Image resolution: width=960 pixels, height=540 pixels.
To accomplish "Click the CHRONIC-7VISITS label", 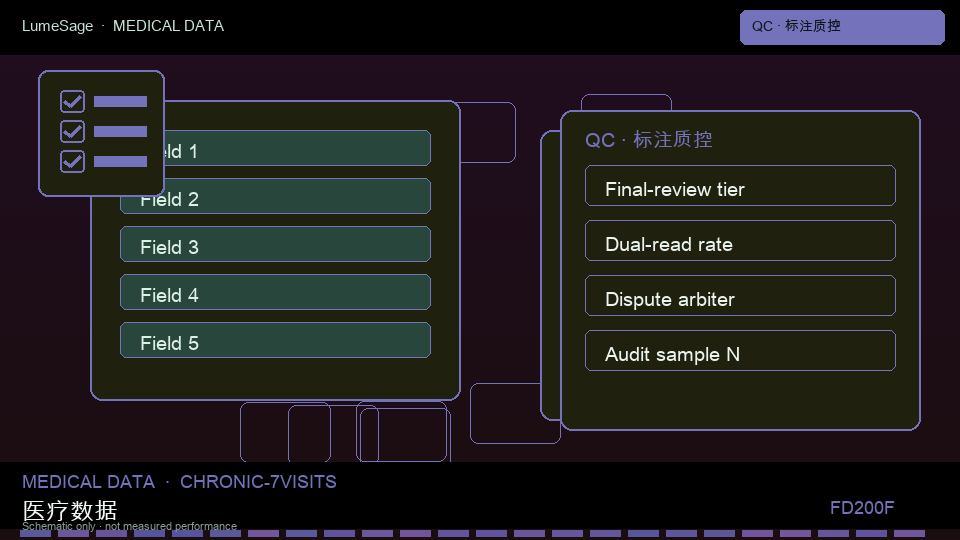I will 258,482.
